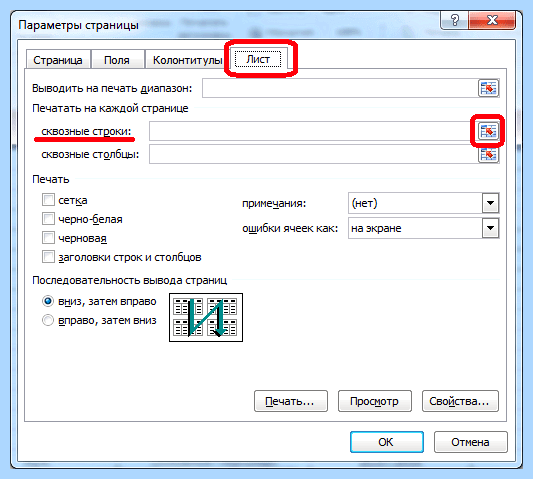The image size is (533, 479).
Task: Check the черновая option
Action: pos(48,238)
